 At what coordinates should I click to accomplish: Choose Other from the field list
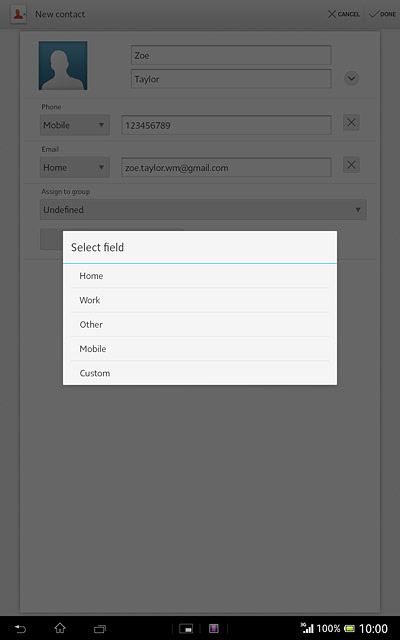point(200,324)
